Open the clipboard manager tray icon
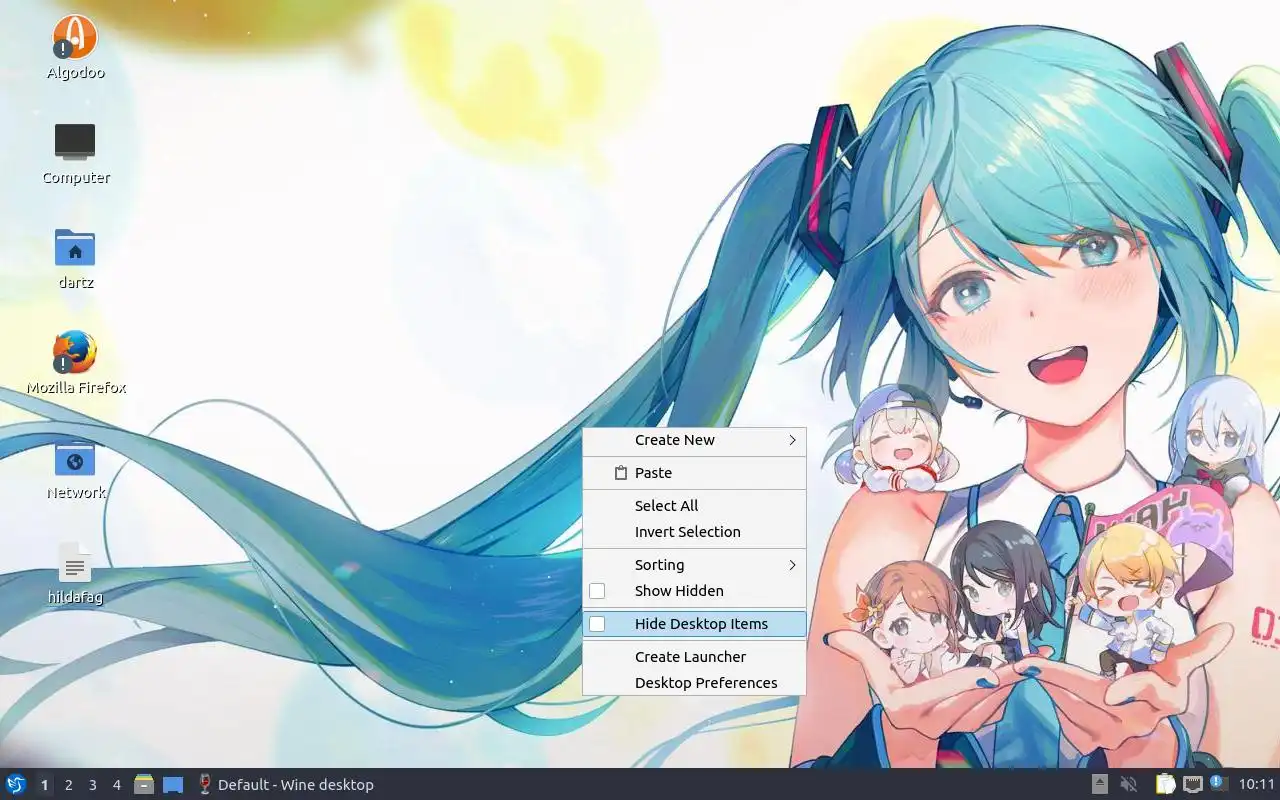The width and height of the screenshot is (1280, 800). (x=1165, y=784)
